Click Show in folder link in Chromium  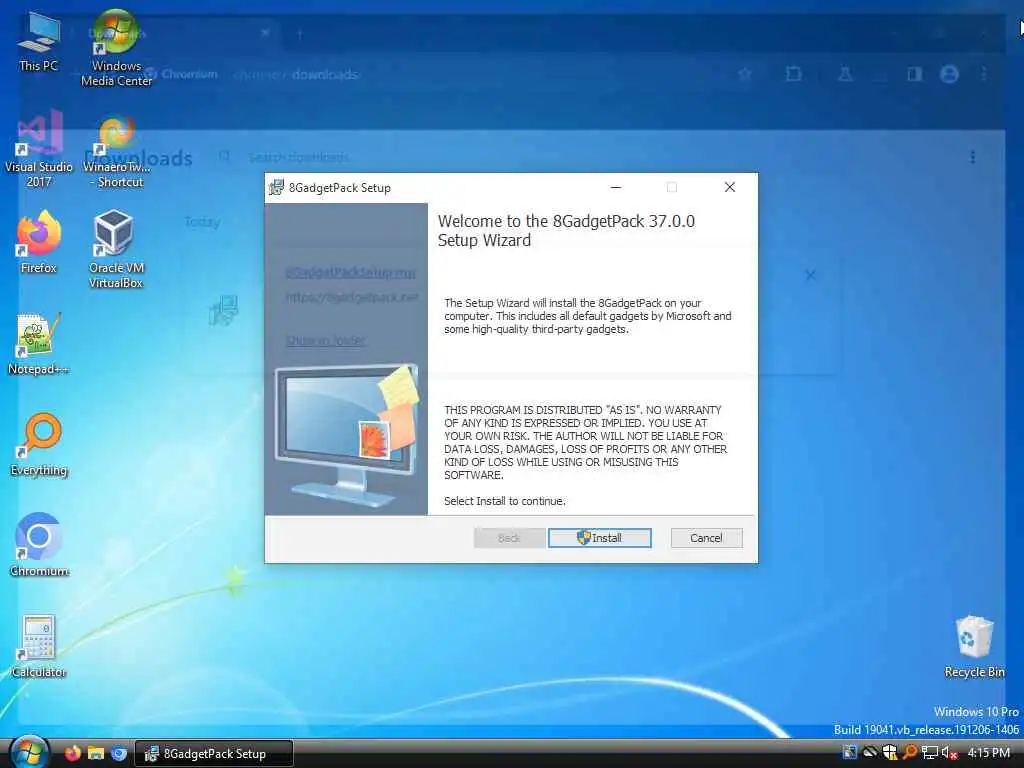325,340
